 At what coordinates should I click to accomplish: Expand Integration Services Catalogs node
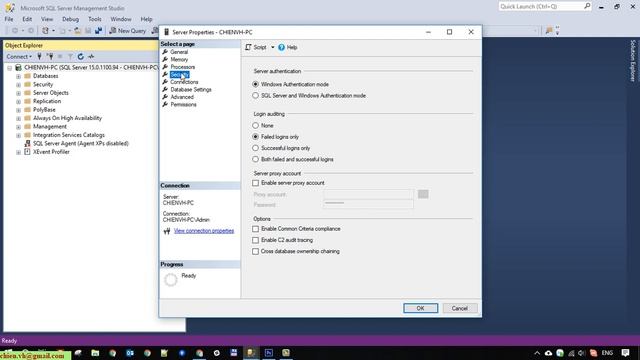18,135
